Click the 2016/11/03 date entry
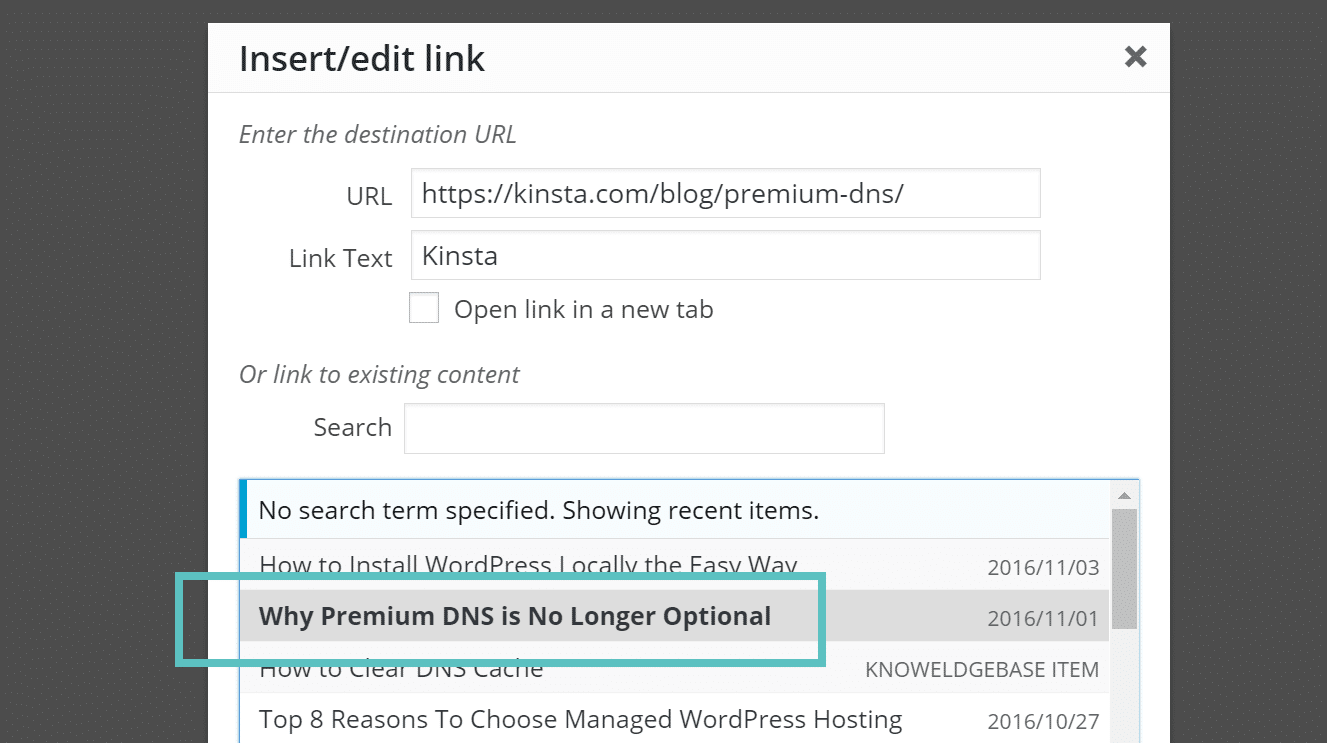Screen dimensions: 1327x743 pyautogui.click(x=1043, y=568)
